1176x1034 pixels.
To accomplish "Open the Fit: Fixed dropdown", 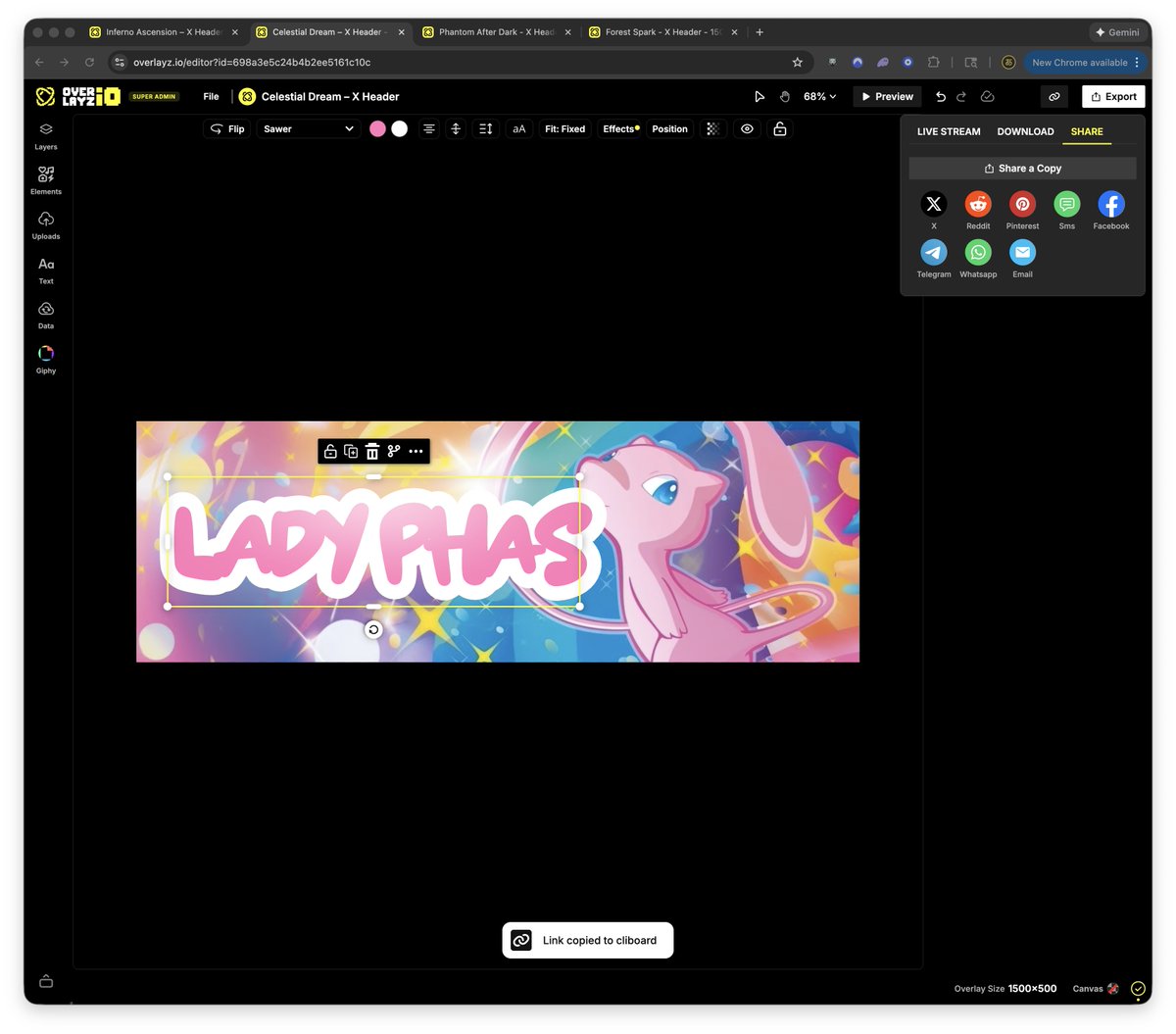I will (x=565, y=129).
